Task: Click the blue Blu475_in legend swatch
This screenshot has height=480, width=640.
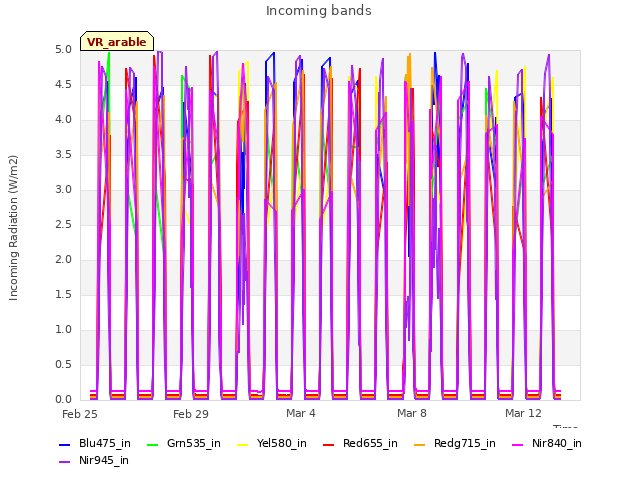Action: click(x=64, y=444)
